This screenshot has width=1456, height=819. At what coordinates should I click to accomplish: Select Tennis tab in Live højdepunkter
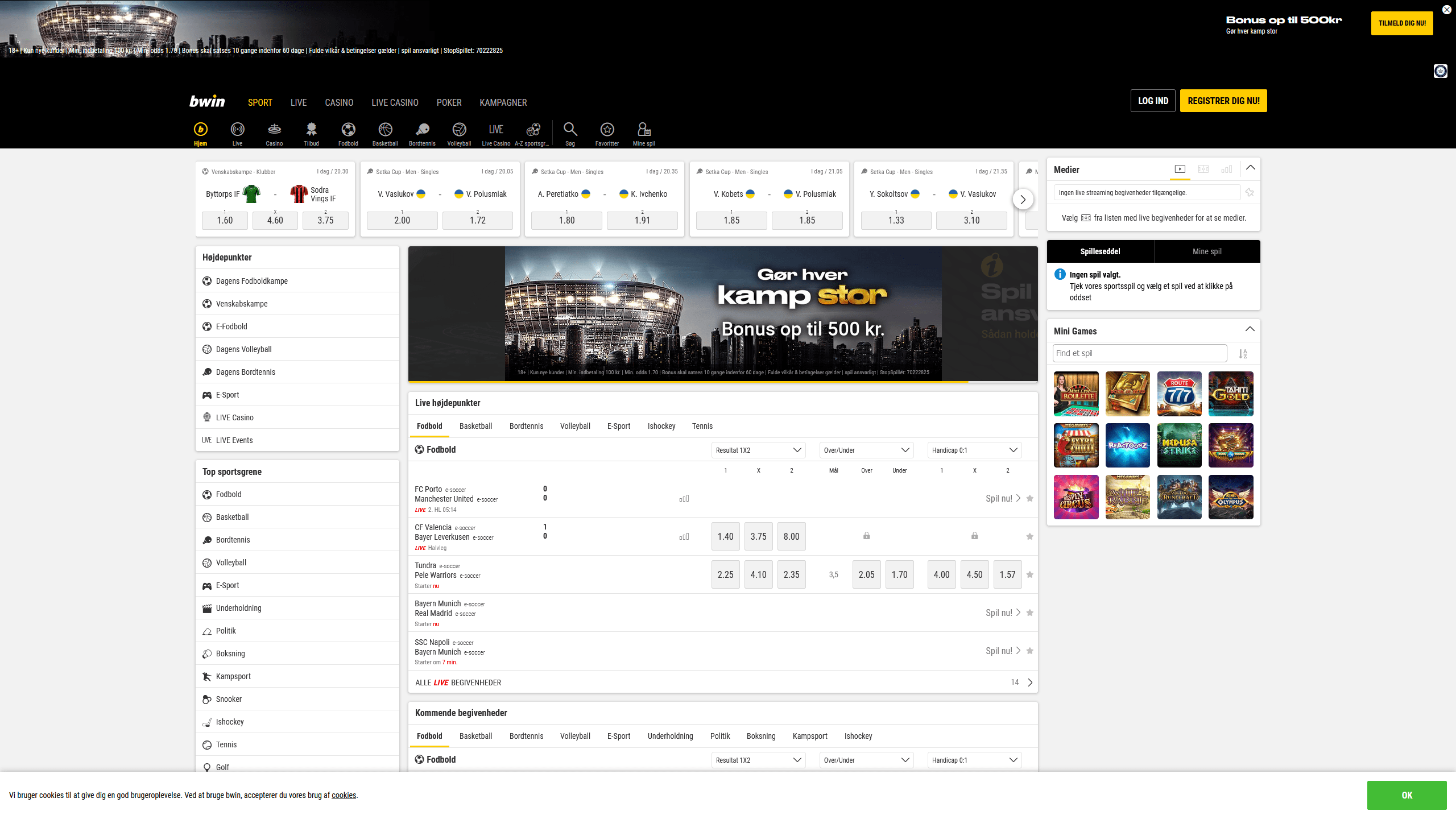coord(702,426)
